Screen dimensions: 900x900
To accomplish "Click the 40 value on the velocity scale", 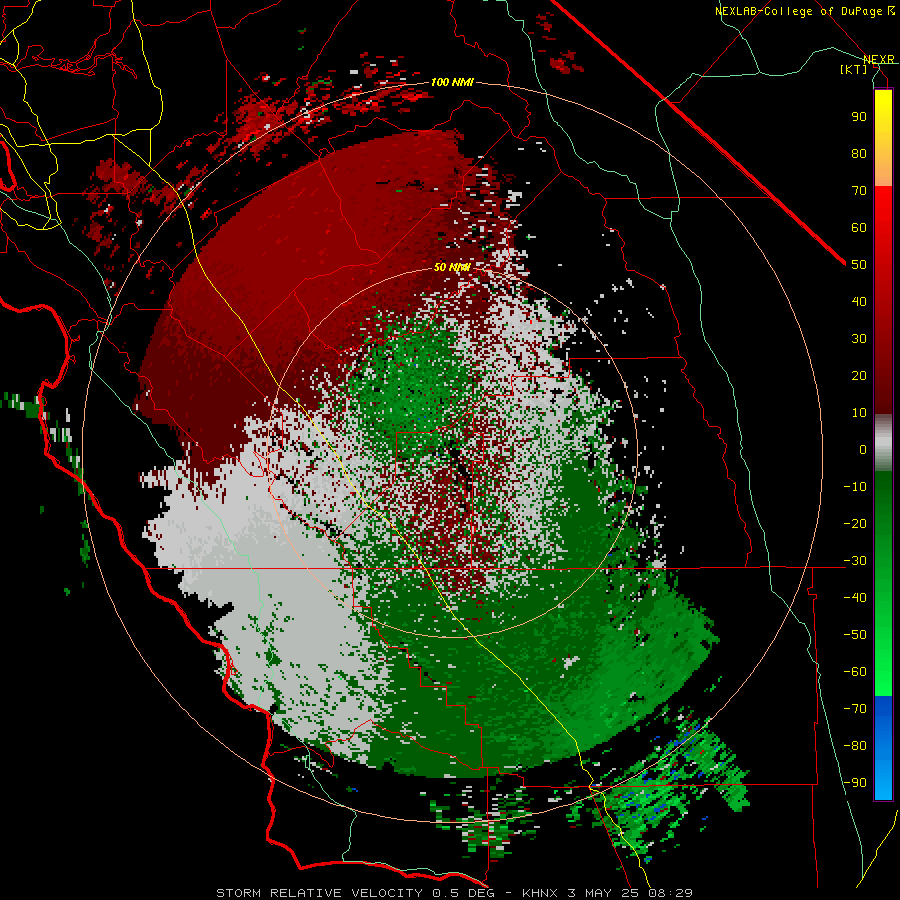I will tap(859, 301).
